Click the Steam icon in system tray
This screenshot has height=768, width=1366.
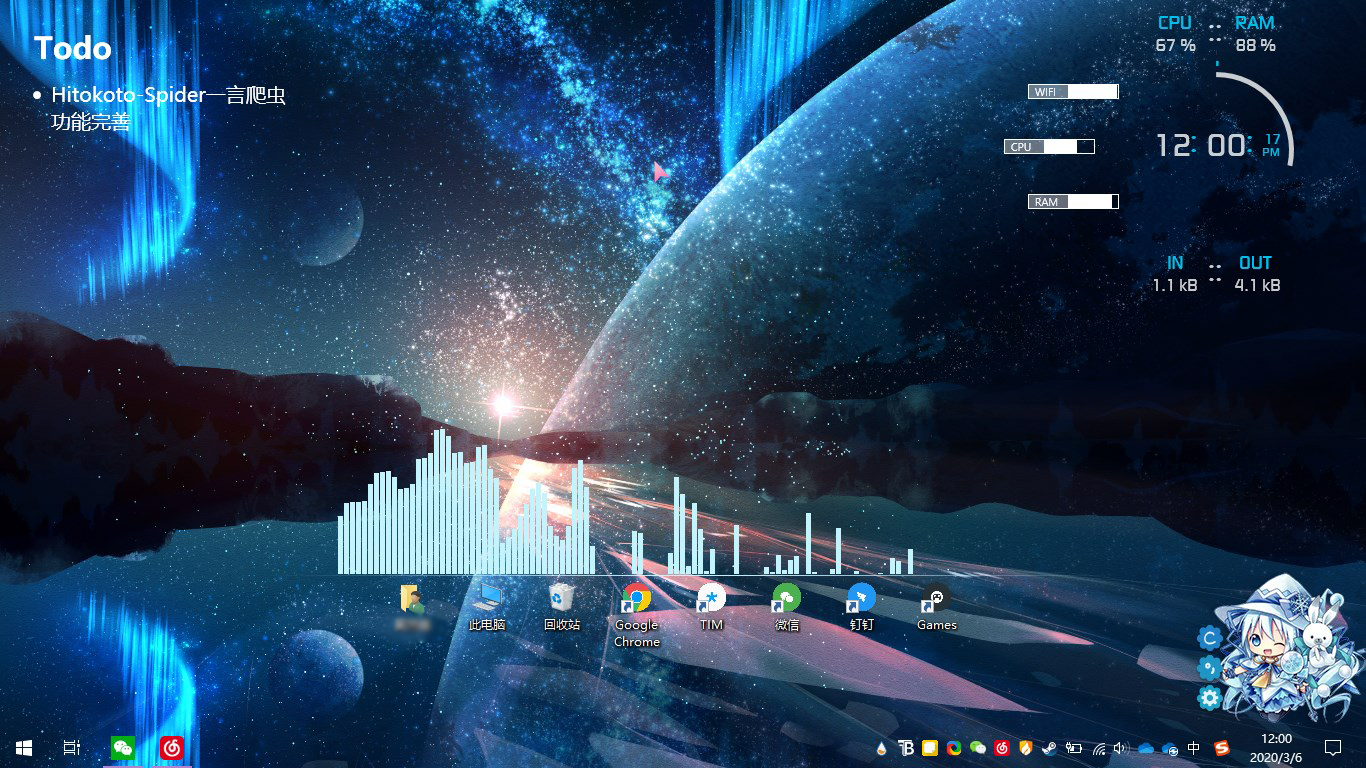click(1049, 748)
